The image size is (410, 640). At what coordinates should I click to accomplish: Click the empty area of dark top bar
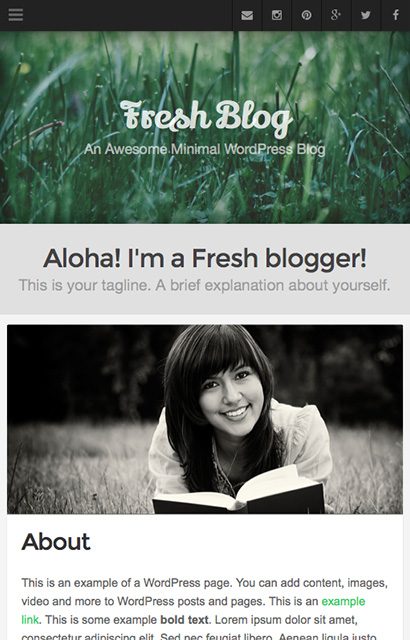pyautogui.click(x=126, y=16)
